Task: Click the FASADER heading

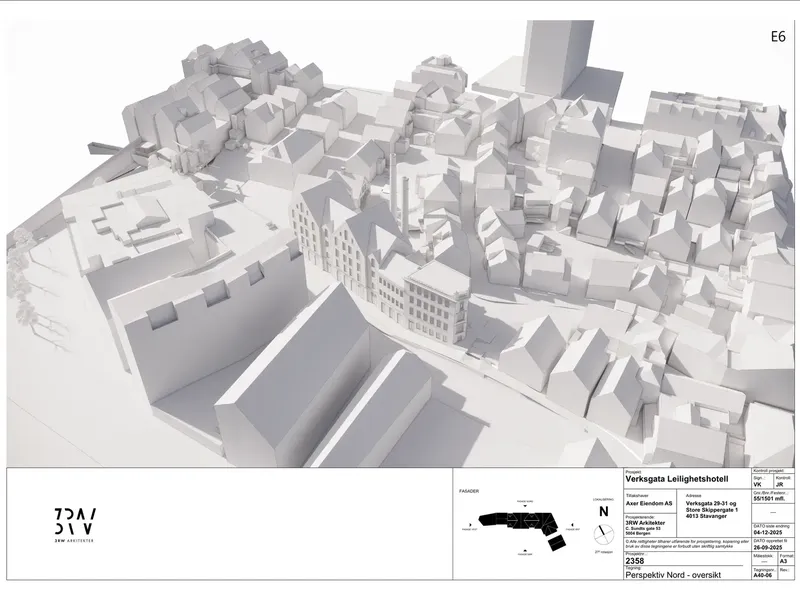Action: tap(469, 491)
